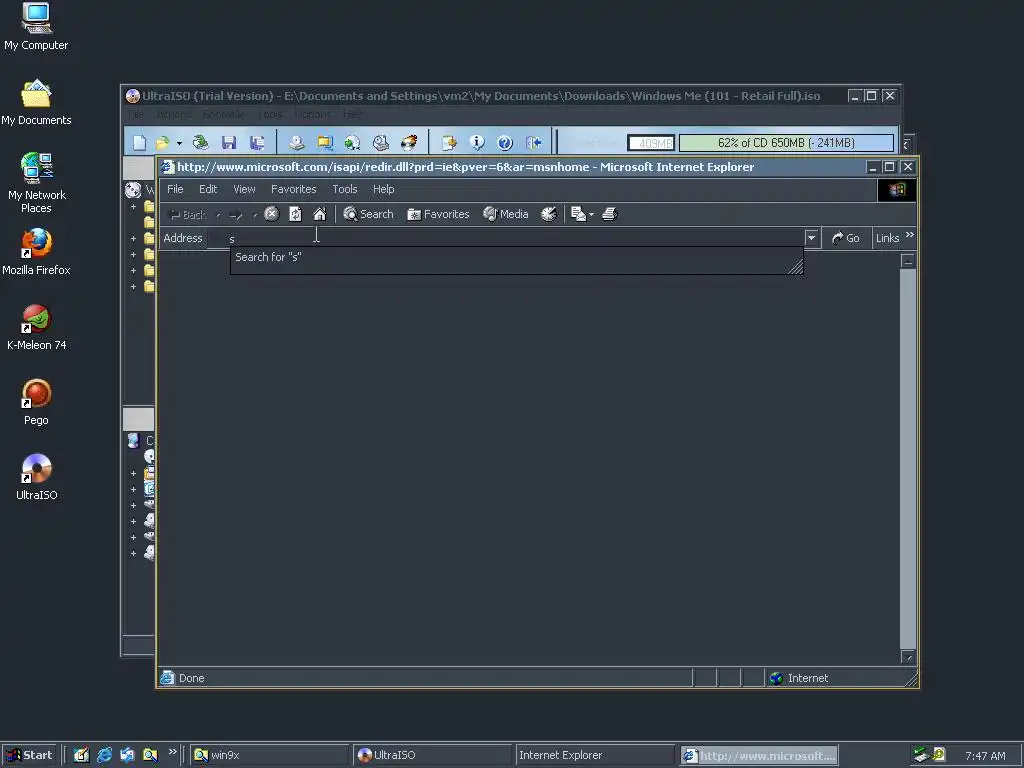Screen dimensions: 1024x768
Task: Click New document icon in UltraISO toolbar
Action: (139, 142)
